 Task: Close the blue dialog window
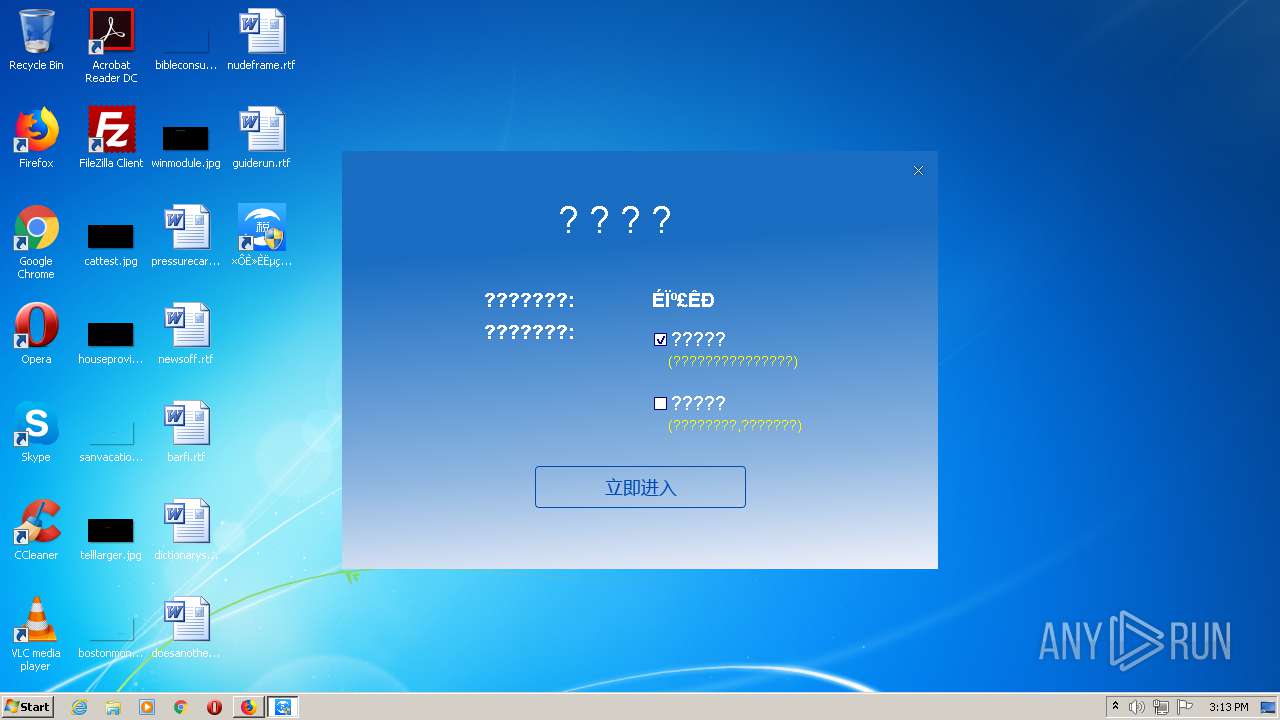(918, 171)
